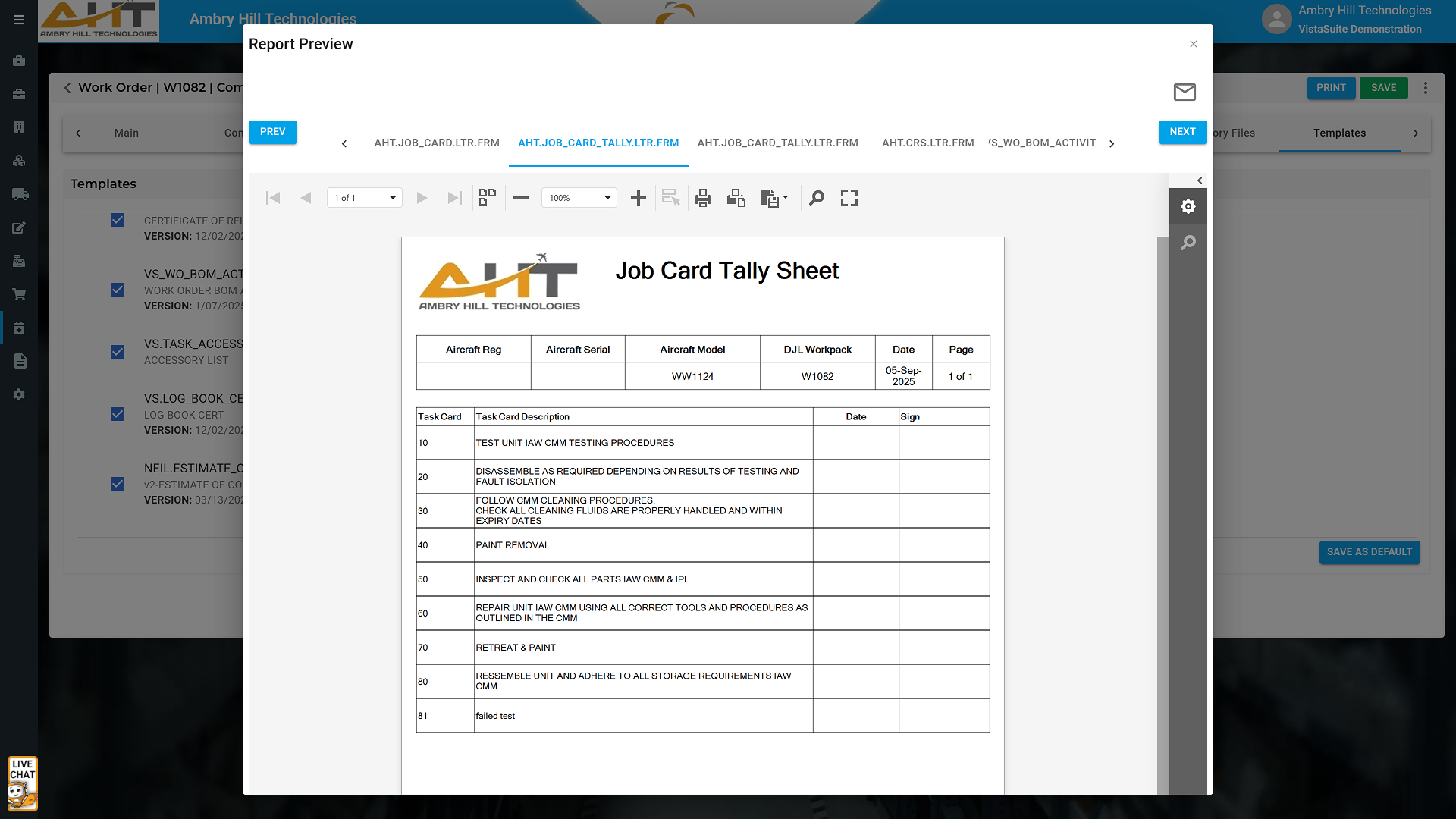This screenshot has width=1456, height=819.
Task: Switch to AHT.JOB_CARD.LTR.FRM tab
Action: [437, 143]
